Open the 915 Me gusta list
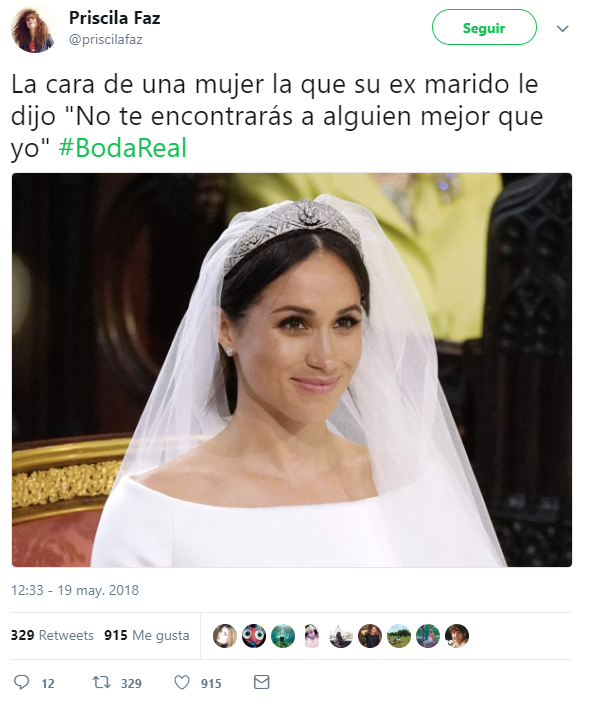The image size is (609, 710). point(146,635)
